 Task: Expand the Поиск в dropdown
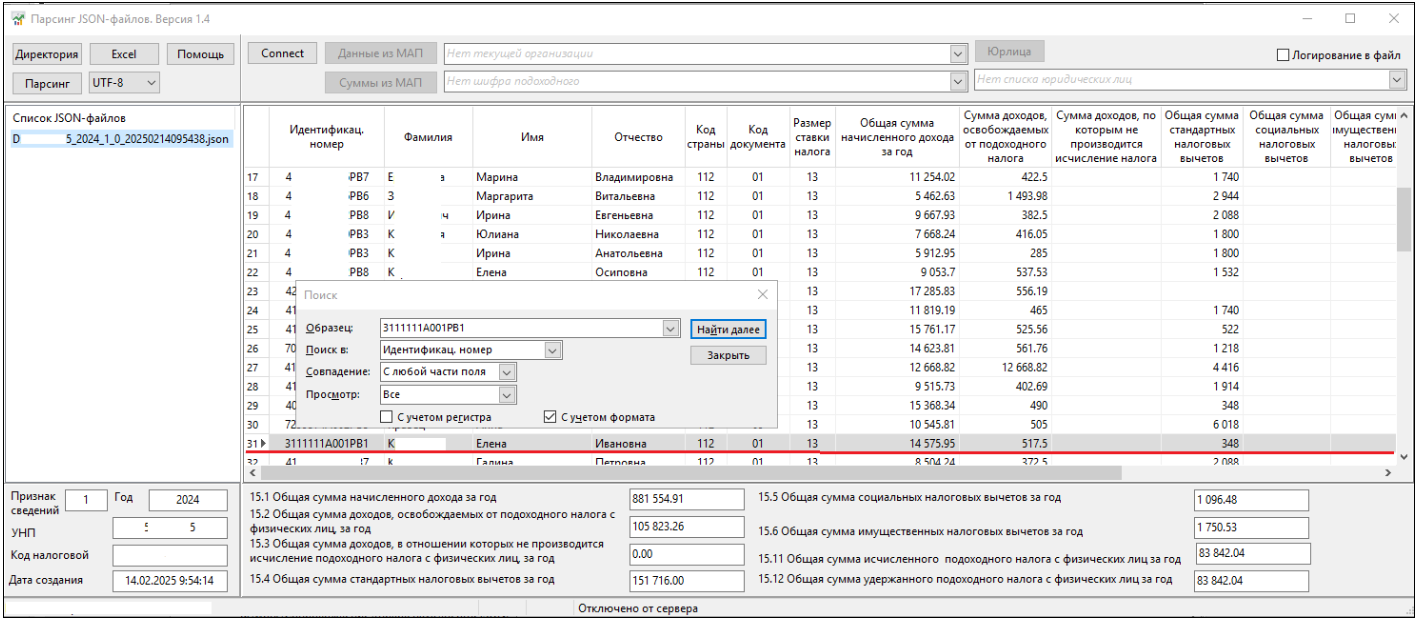pos(552,350)
